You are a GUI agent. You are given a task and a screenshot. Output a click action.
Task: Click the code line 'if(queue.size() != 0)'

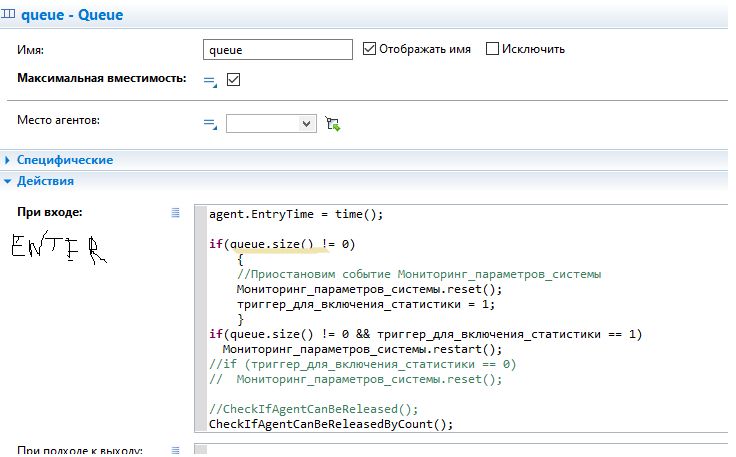282,244
